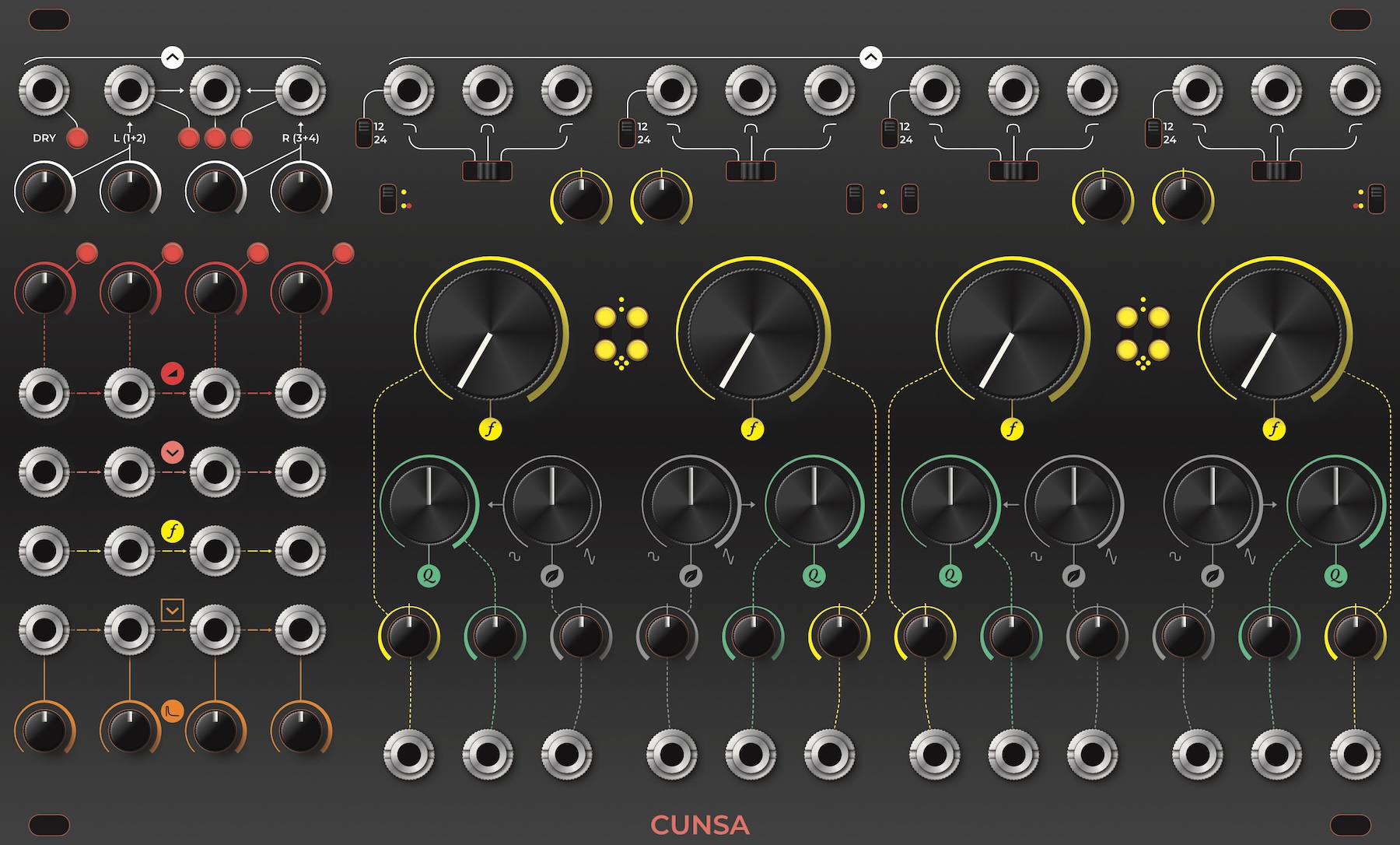Click the red ramp icon between the red jacks
1400x845 pixels.
173,374
